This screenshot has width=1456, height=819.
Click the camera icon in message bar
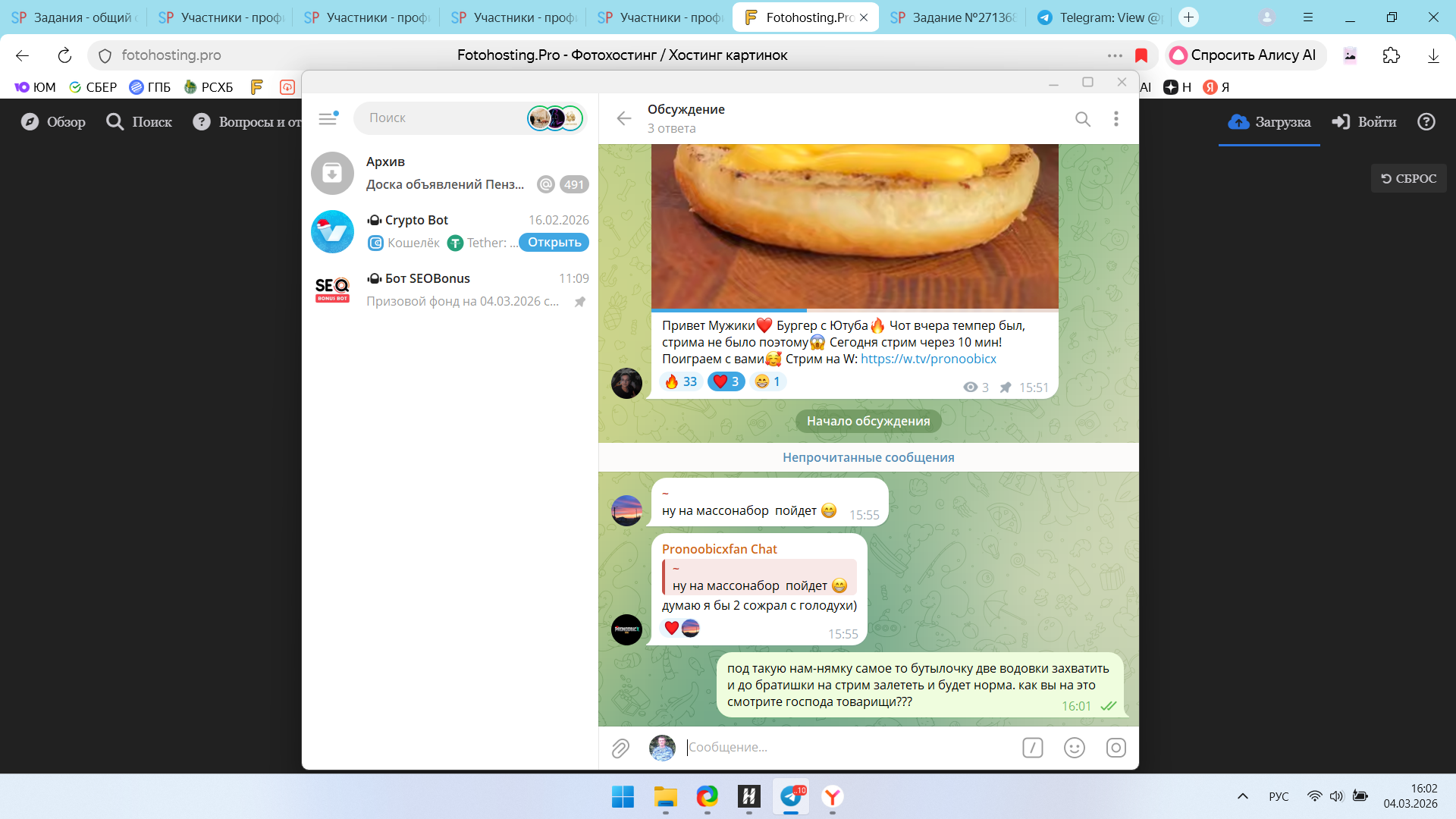point(1116,748)
